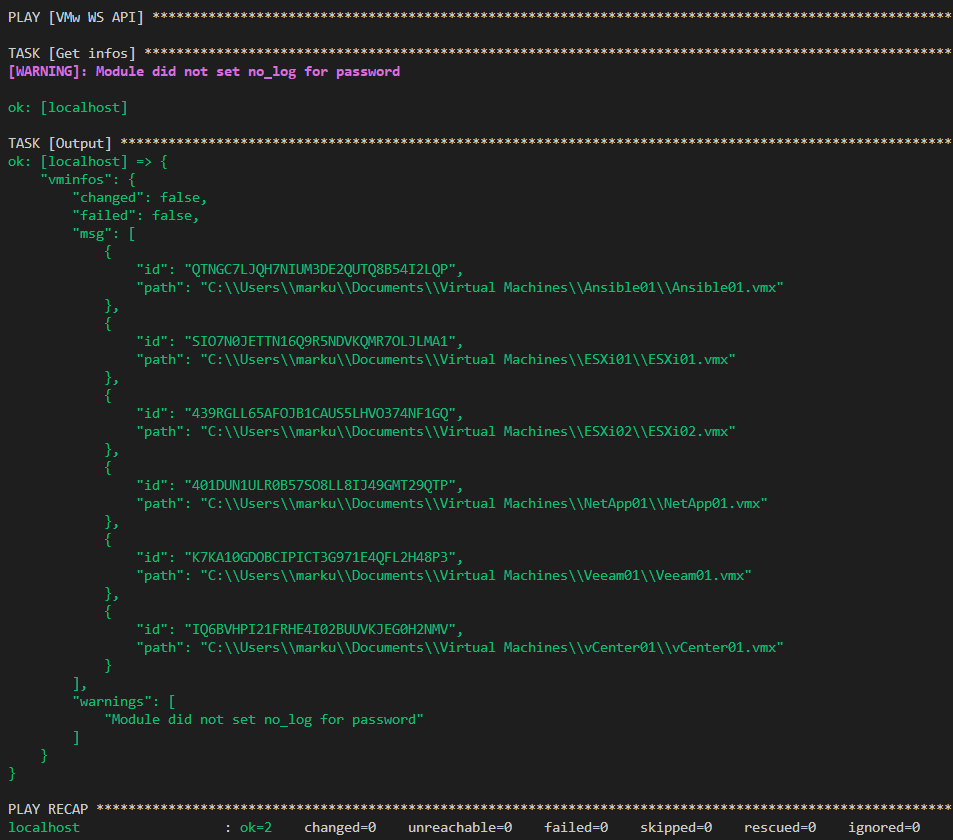Click the id starting with K7KA10GDOB
This screenshot has width=953, height=840.
point(320,557)
